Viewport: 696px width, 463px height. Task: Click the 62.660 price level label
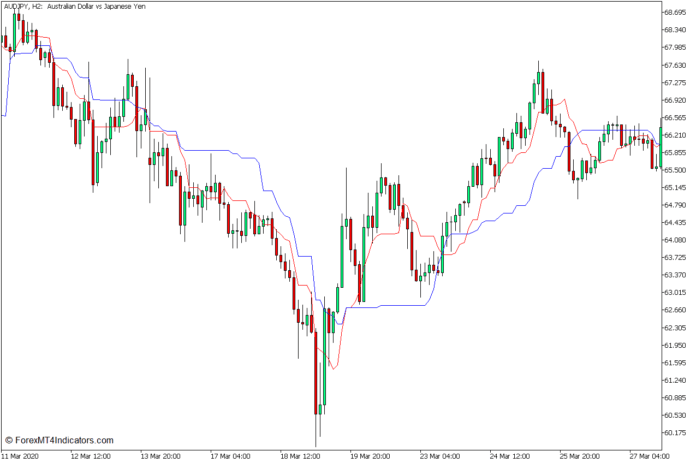(674, 310)
